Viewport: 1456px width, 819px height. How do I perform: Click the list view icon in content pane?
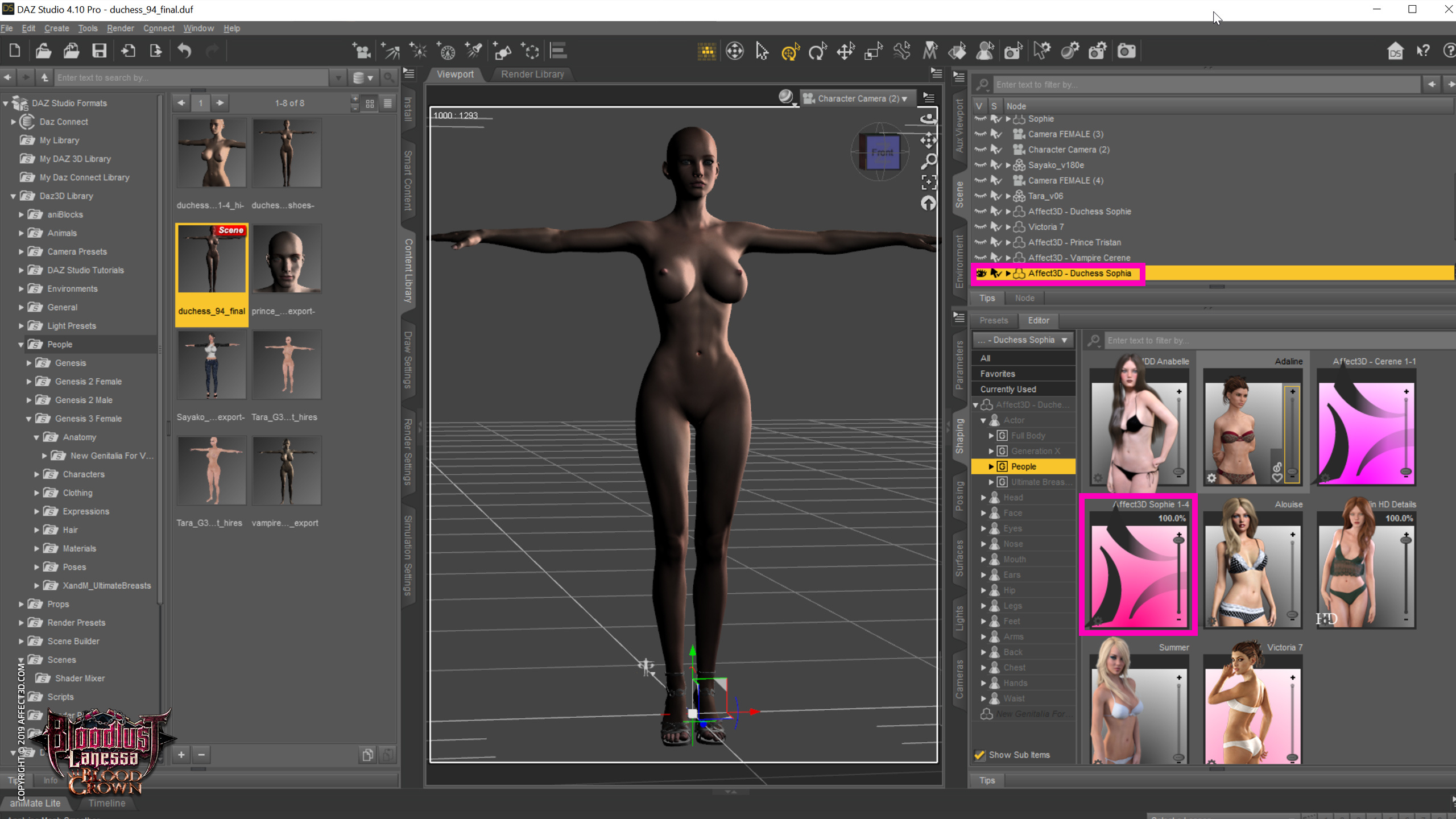pos(388,103)
